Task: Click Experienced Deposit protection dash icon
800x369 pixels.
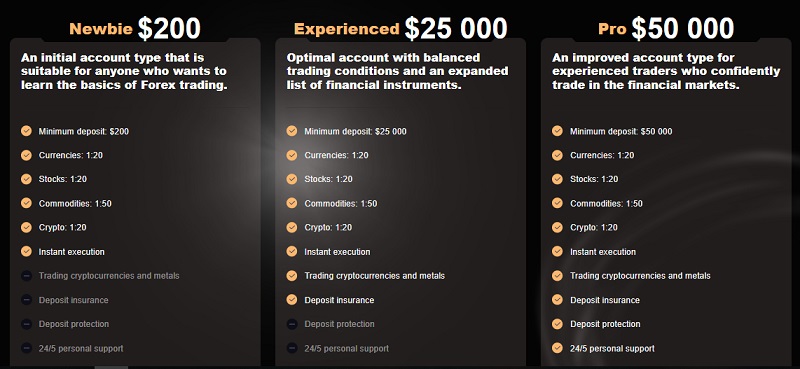Action: 292,324
